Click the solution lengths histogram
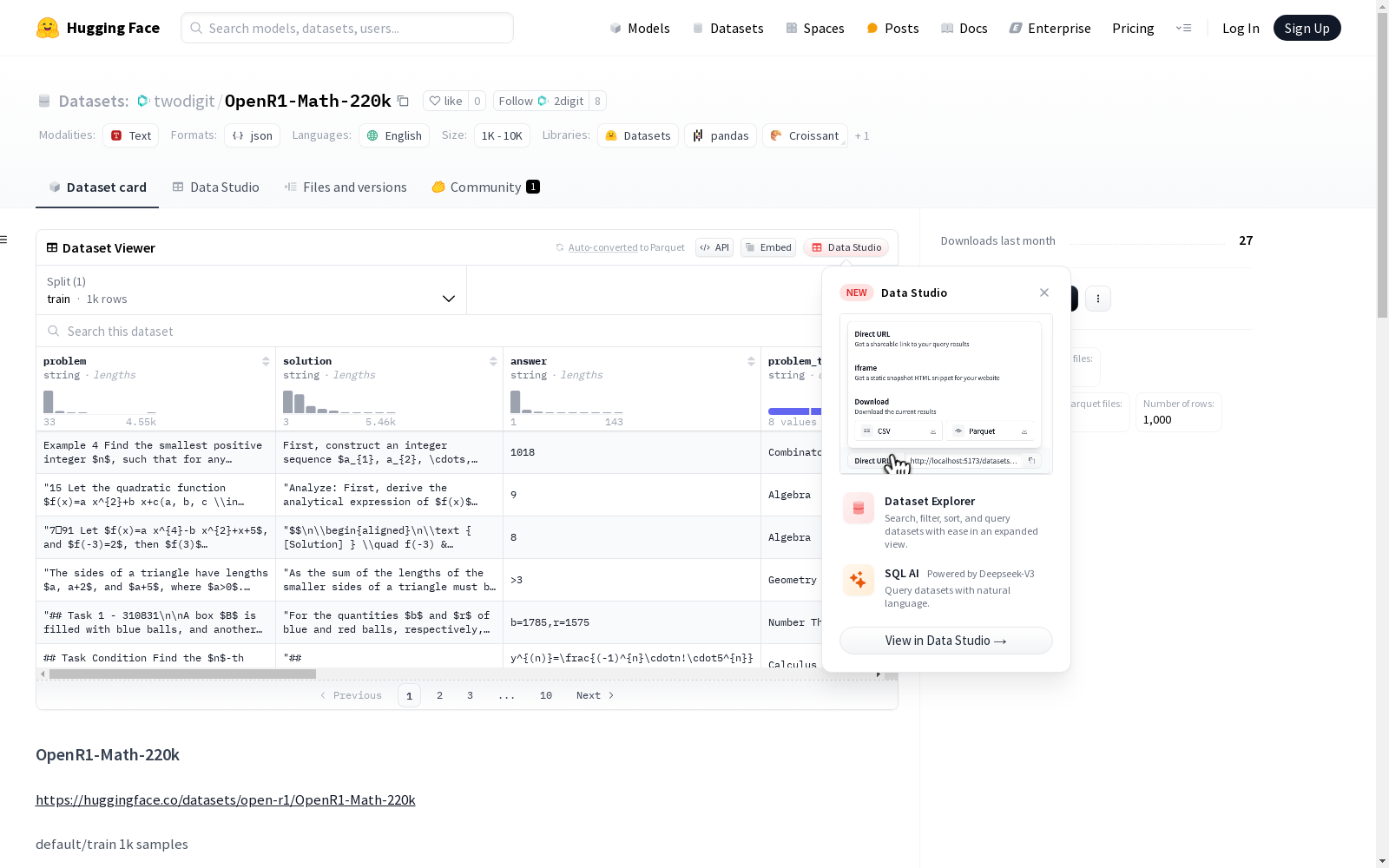This screenshot has width=1389, height=868. (339, 401)
